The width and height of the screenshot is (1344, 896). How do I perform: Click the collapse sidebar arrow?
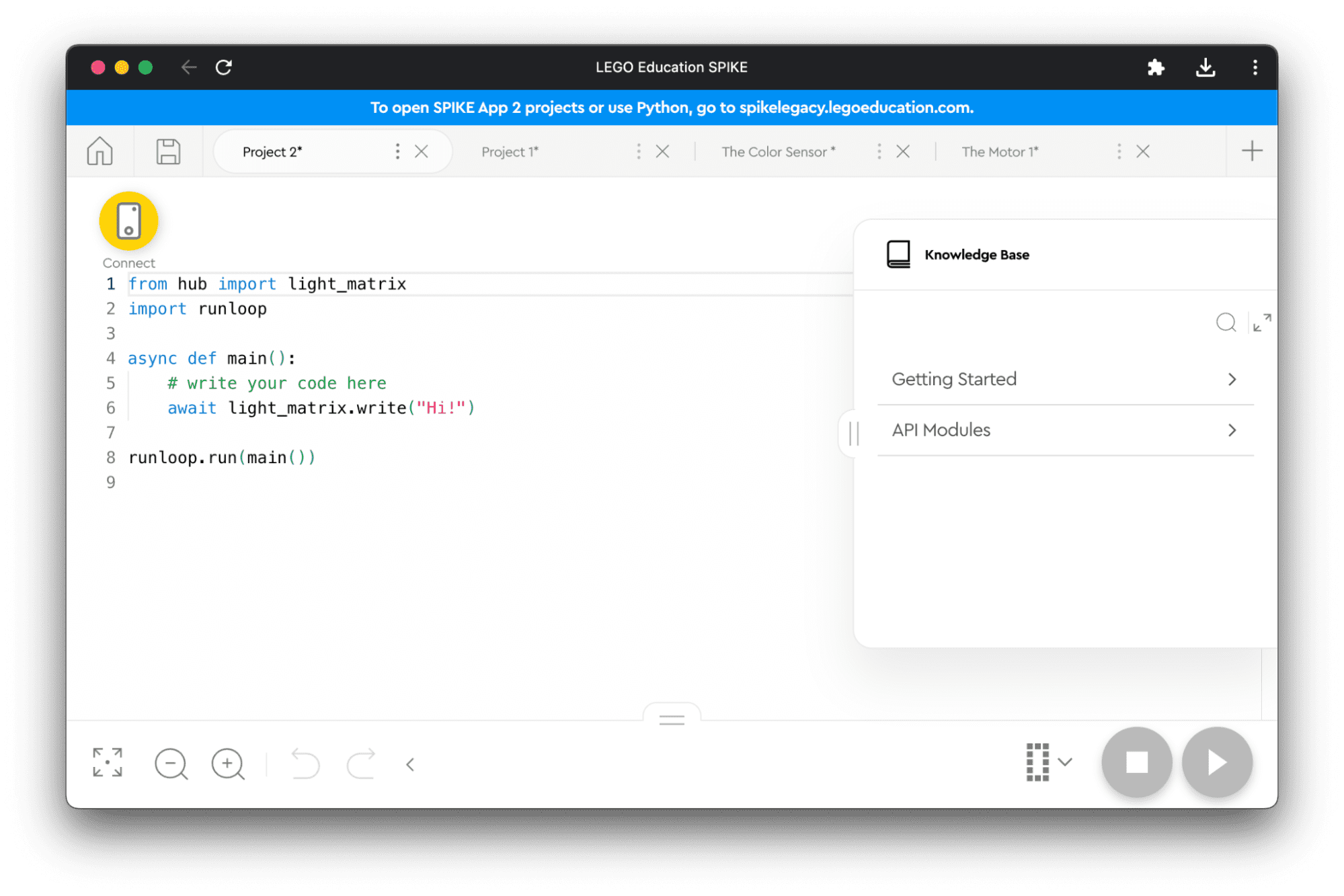pos(855,433)
